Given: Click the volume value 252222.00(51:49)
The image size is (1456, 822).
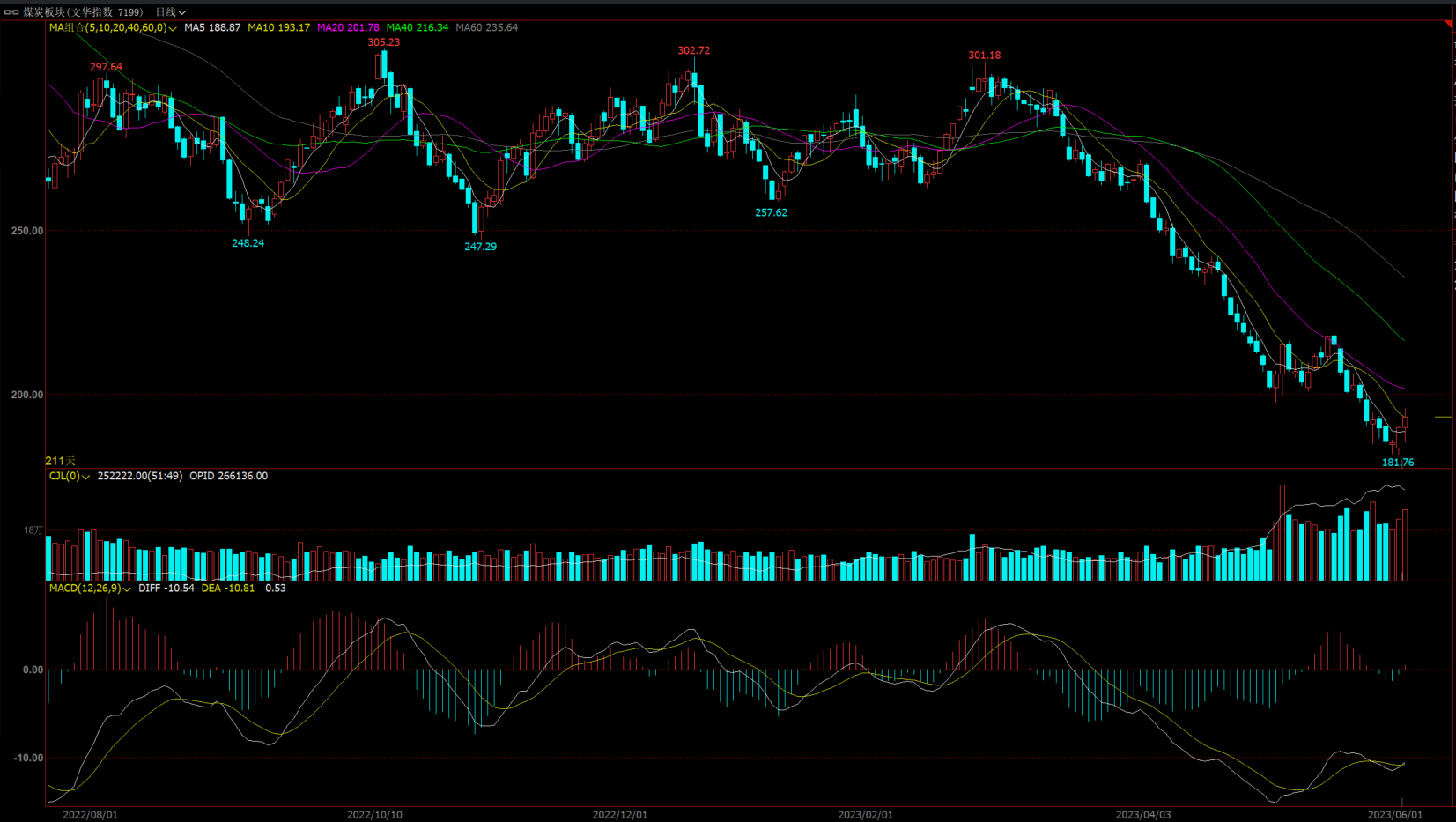Looking at the screenshot, I should click(x=139, y=476).
